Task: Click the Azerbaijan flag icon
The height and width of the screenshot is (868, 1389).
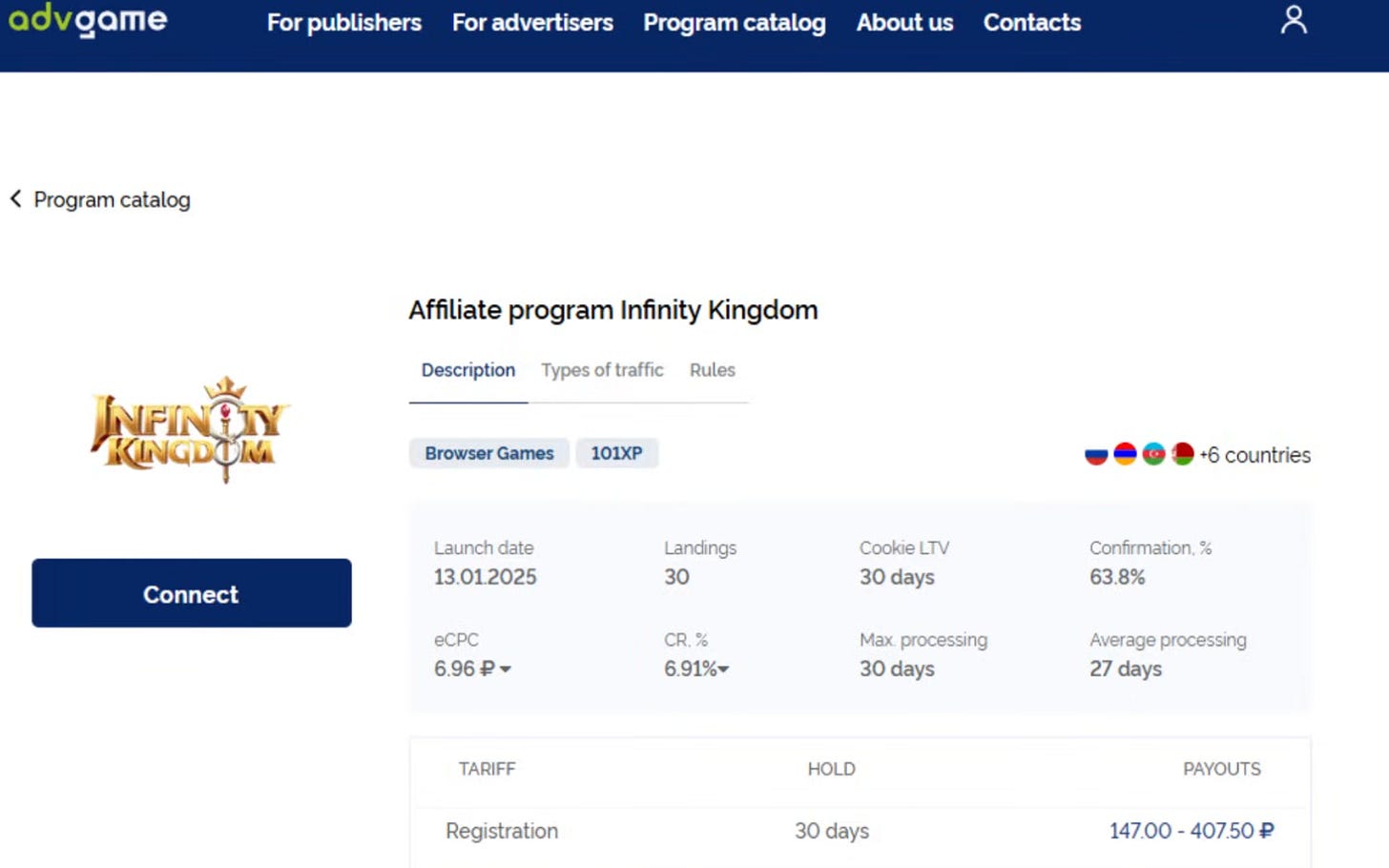Action: tap(1153, 454)
